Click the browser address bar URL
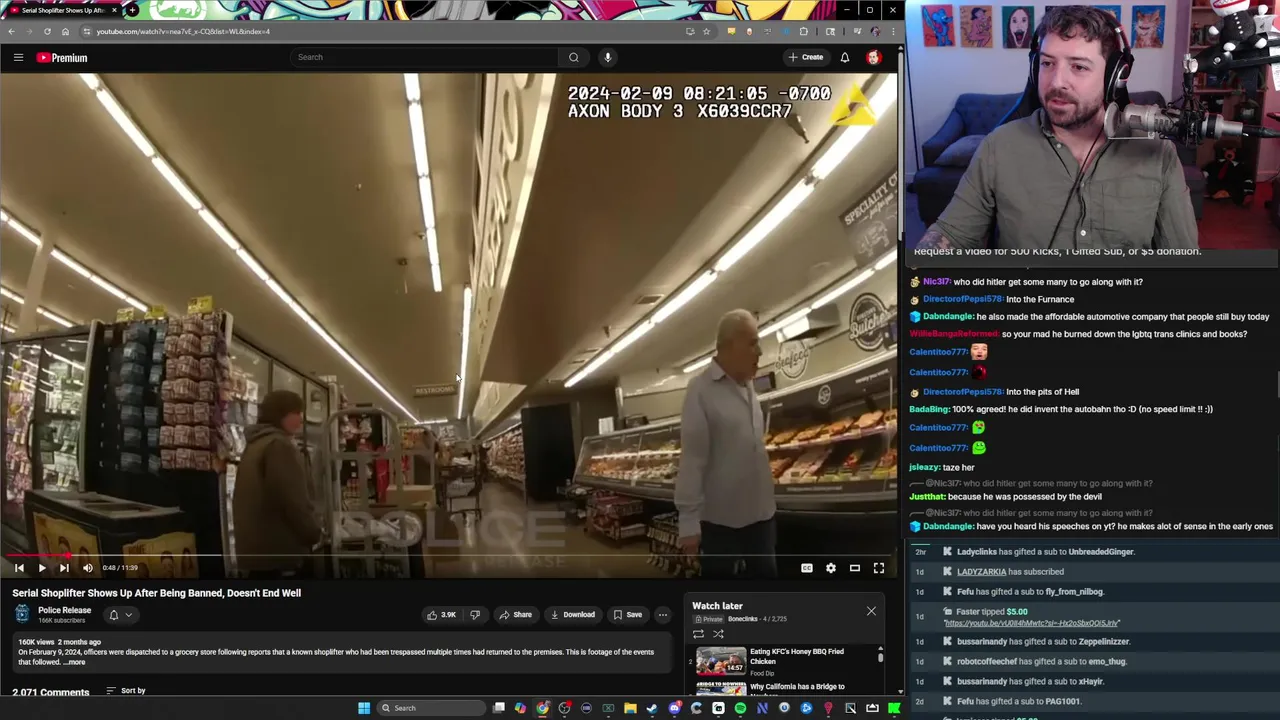The height and width of the screenshot is (720, 1280). pyautogui.click(x=183, y=31)
